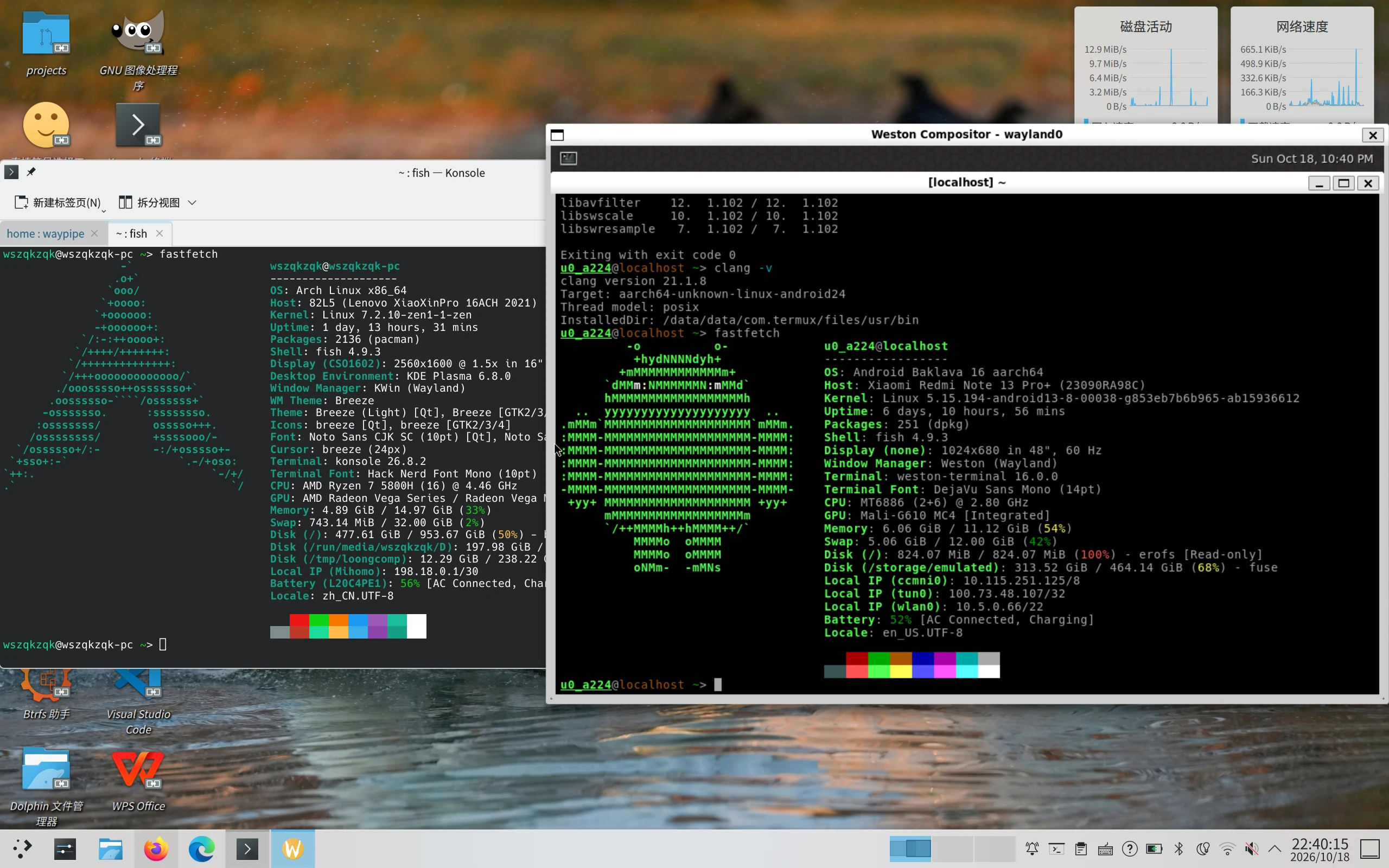
Task: Pin the Konsole window on top
Action: 31,171
